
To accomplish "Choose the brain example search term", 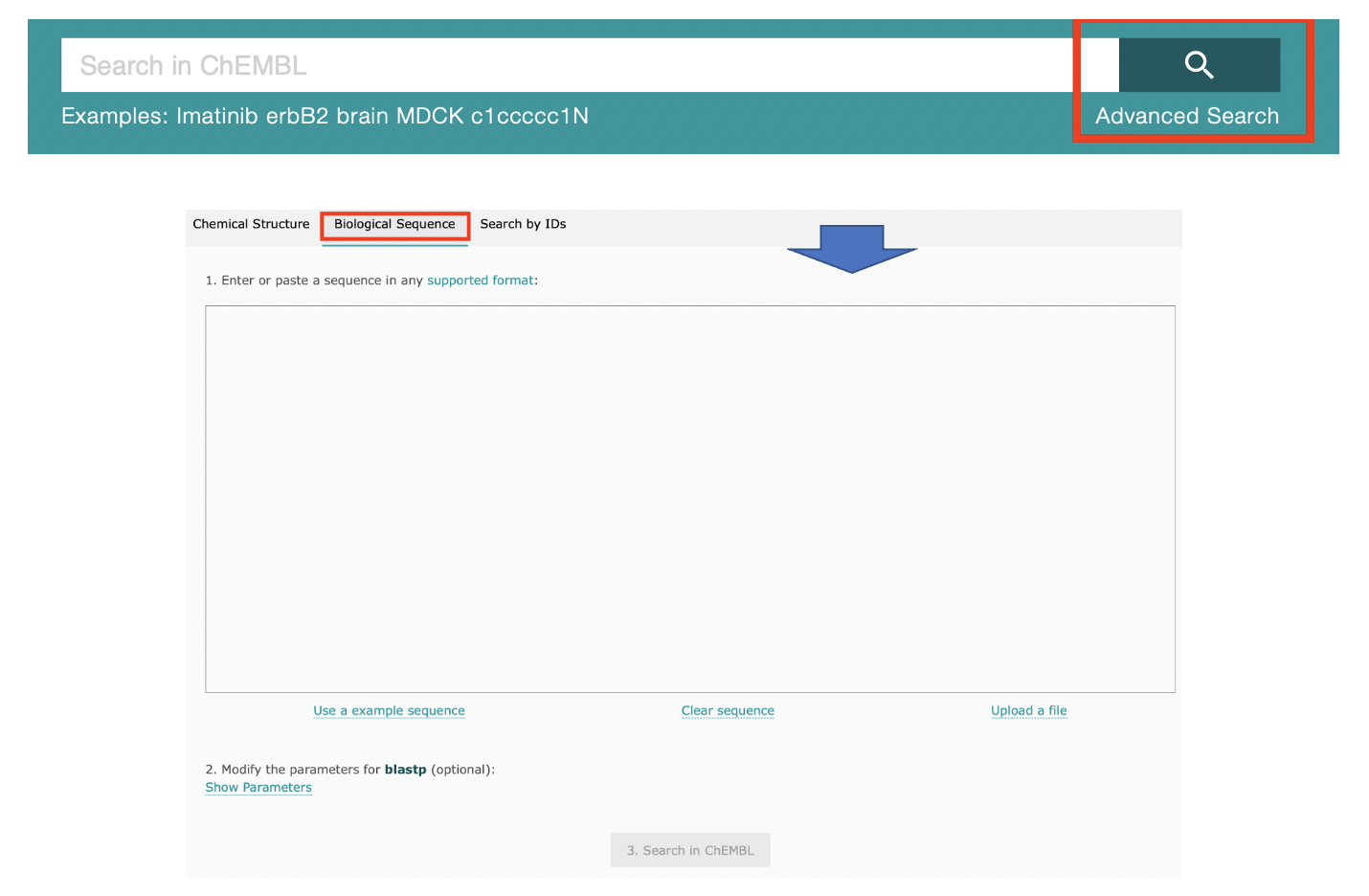I will point(362,116).
